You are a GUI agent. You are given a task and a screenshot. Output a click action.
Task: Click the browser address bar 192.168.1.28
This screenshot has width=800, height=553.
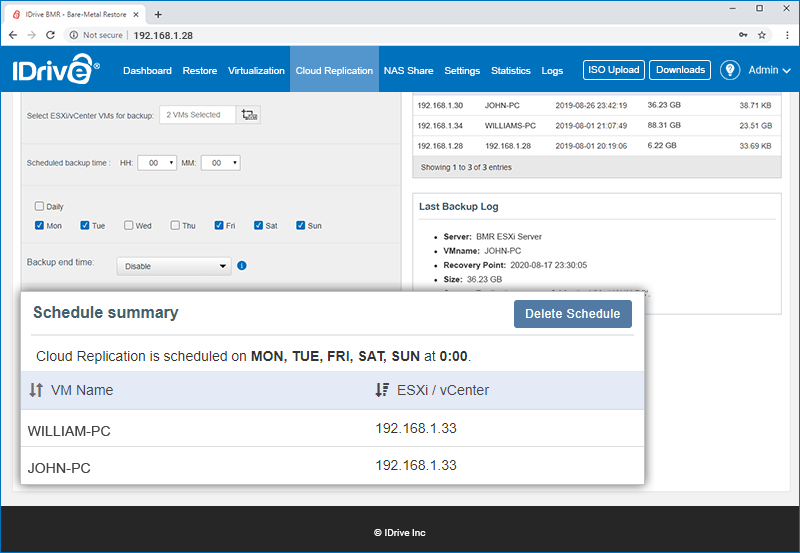pos(163,35)
